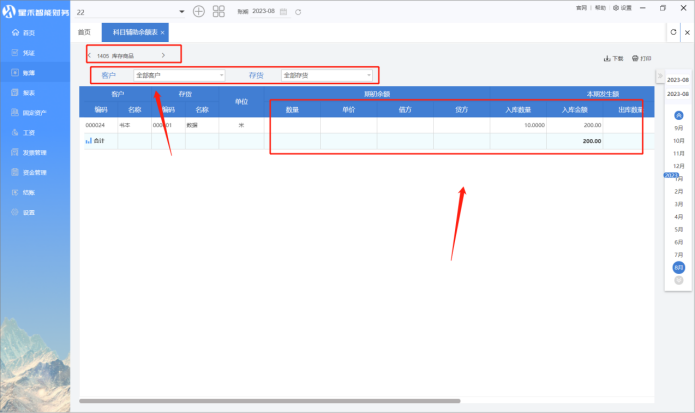Print the report with 打印
Viewport: 695px width, 413px height.
point(641,58)
